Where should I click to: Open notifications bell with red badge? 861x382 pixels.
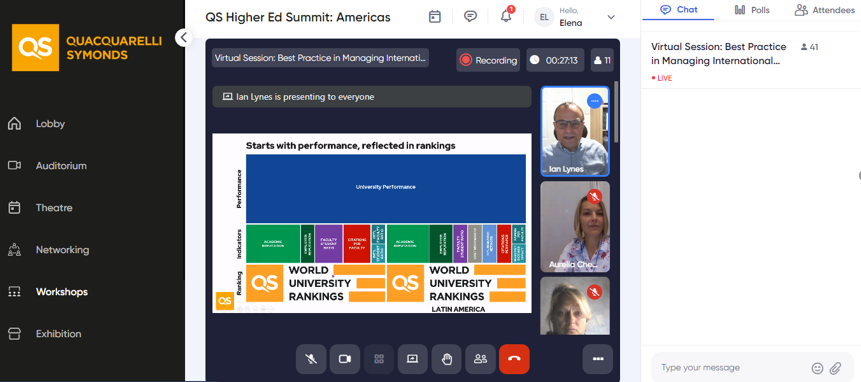click(x=506, y=16)
